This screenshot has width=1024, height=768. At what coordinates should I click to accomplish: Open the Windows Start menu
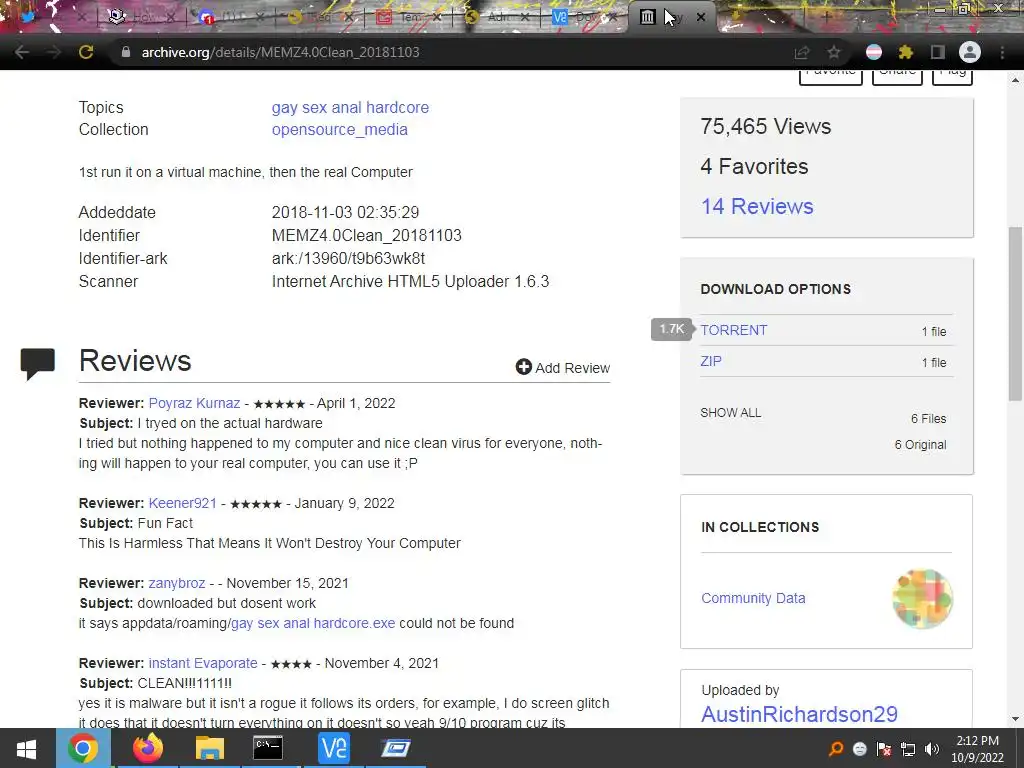pyautogui.click(x=26, y=748)
